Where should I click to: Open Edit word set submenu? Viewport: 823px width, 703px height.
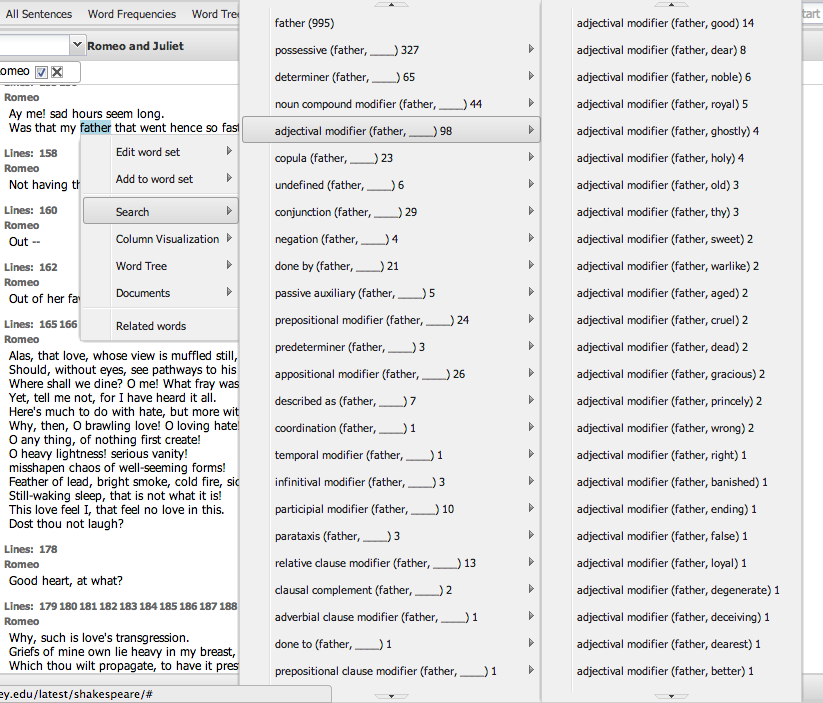161,152
